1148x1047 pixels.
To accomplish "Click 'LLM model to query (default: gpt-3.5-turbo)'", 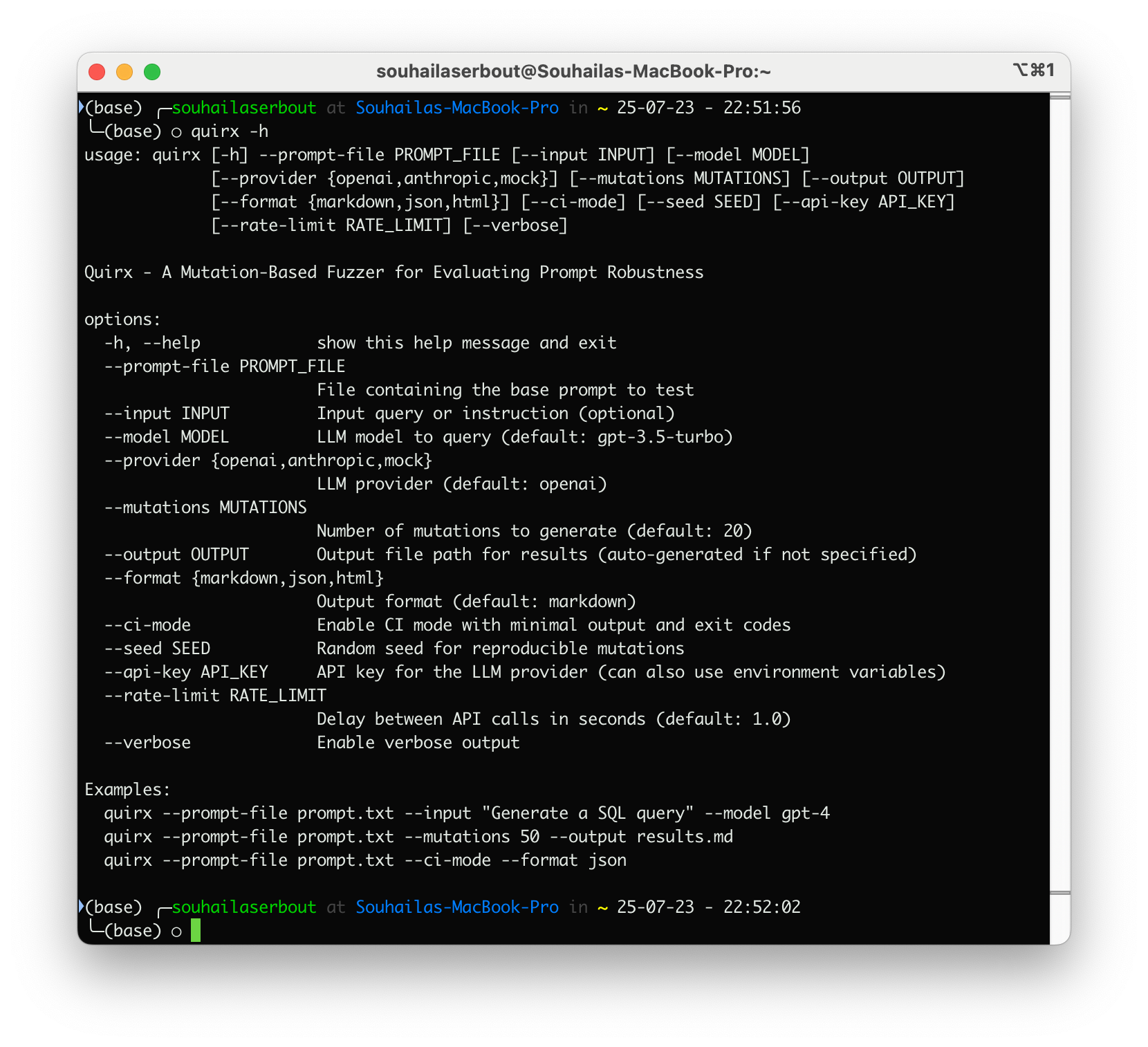I will (x=525, y=437).
